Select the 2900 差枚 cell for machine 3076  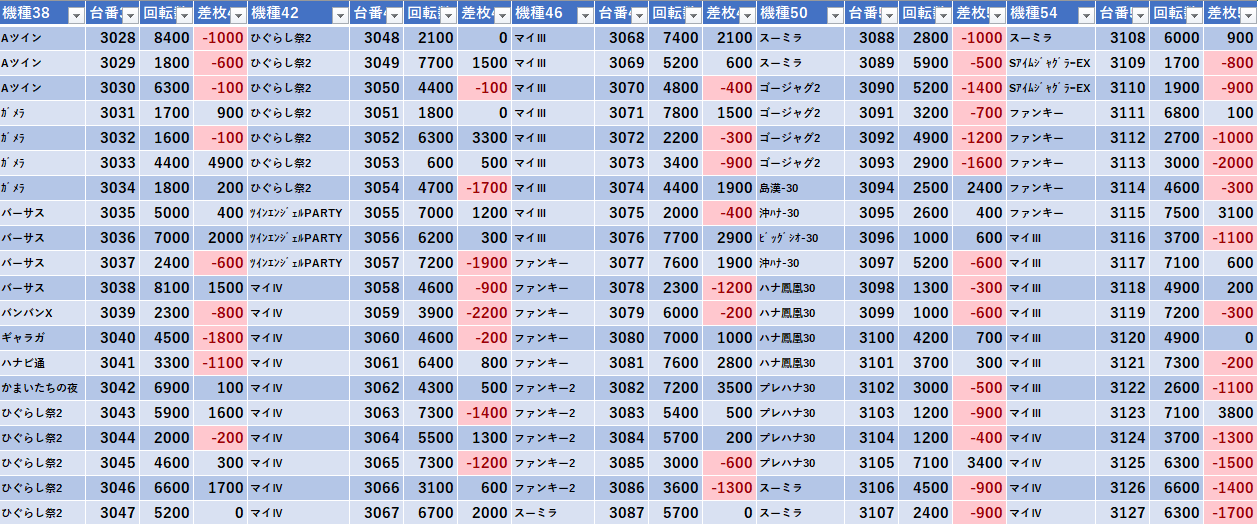(x=729, y=238)
